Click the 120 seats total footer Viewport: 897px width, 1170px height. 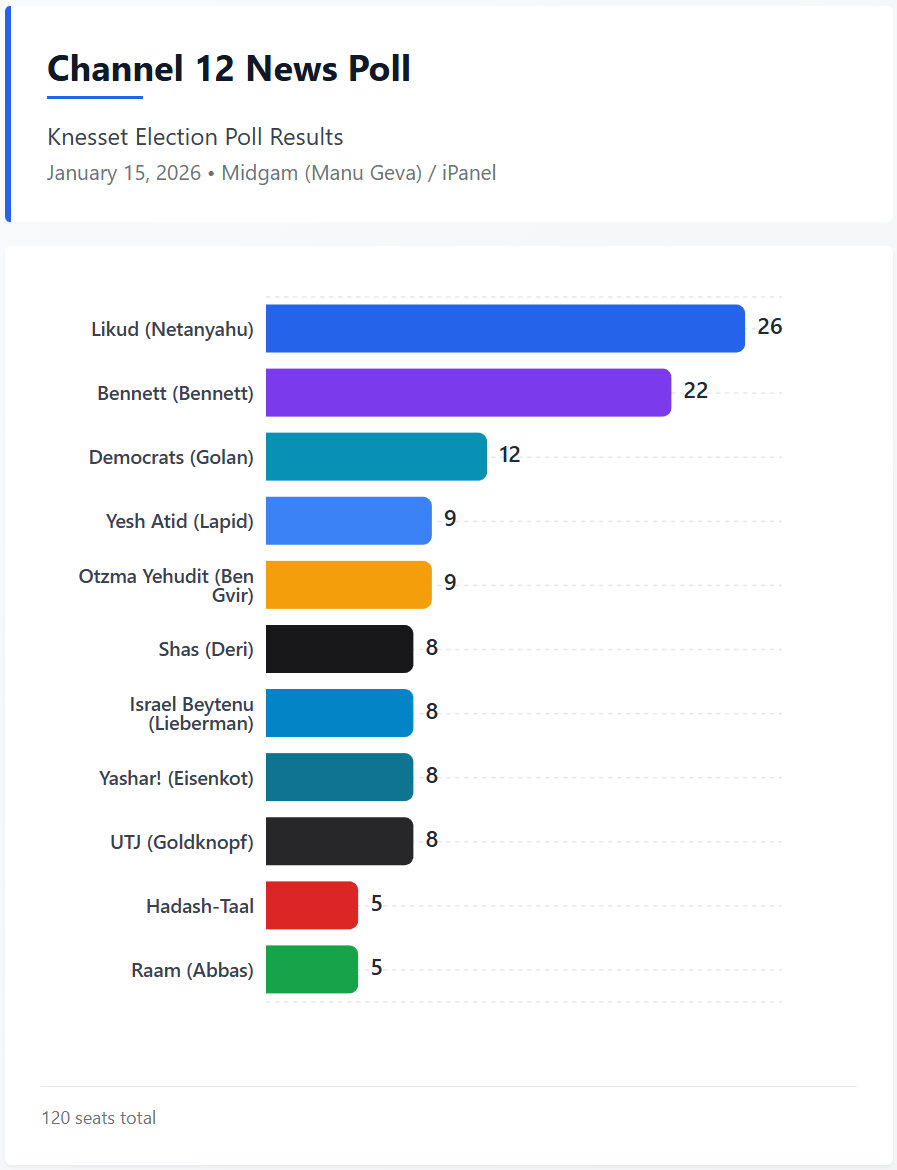tap(99, 1117)
